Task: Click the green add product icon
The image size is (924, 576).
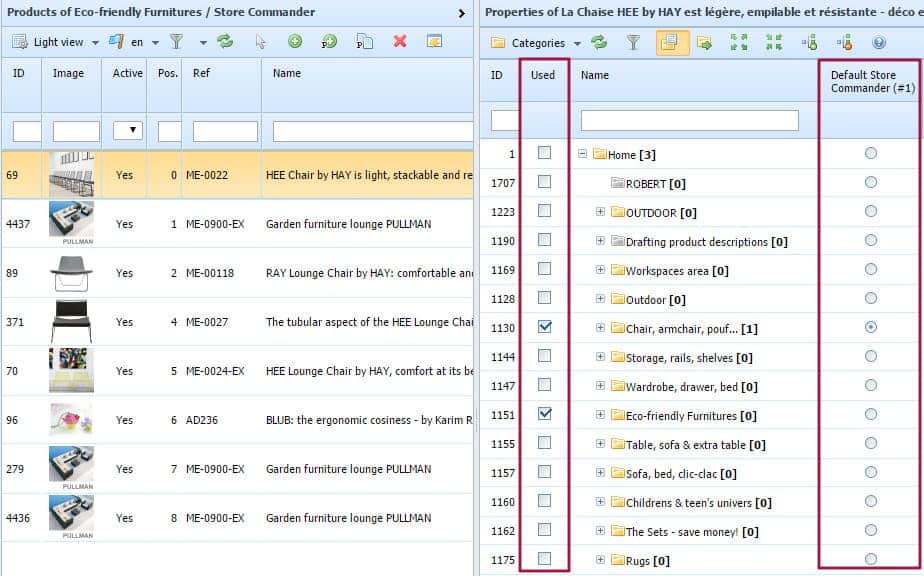Action: (294, 42)
